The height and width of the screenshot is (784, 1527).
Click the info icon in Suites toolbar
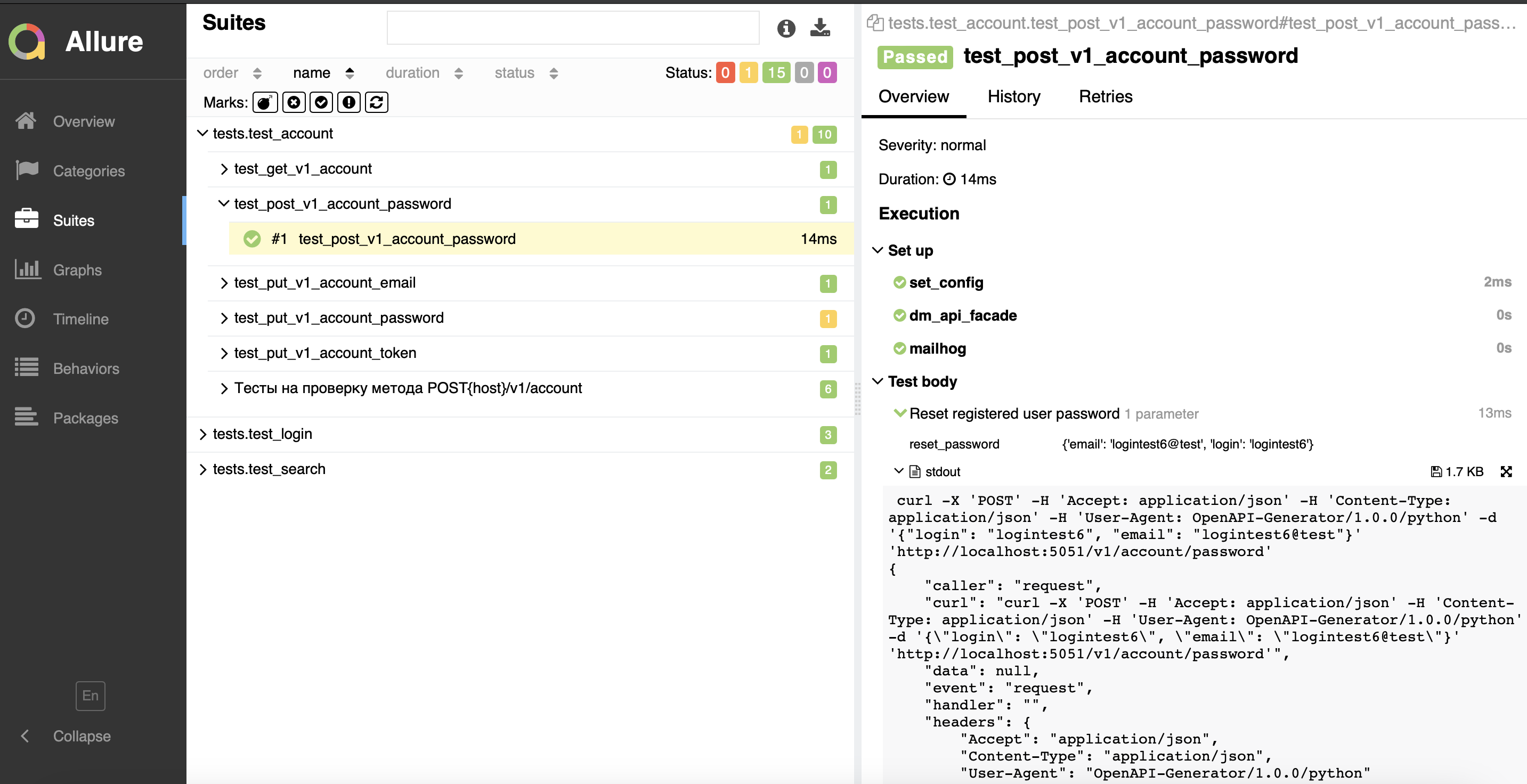pyautogui.click(x=787, y=28)
